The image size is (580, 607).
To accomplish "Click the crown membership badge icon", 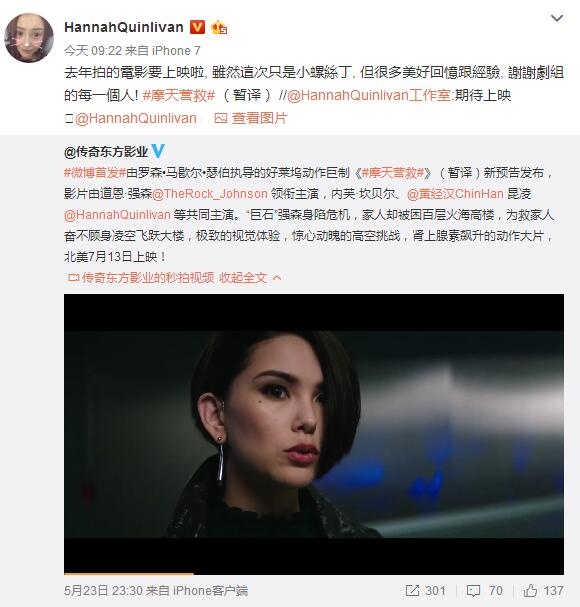I will [219, 27].
